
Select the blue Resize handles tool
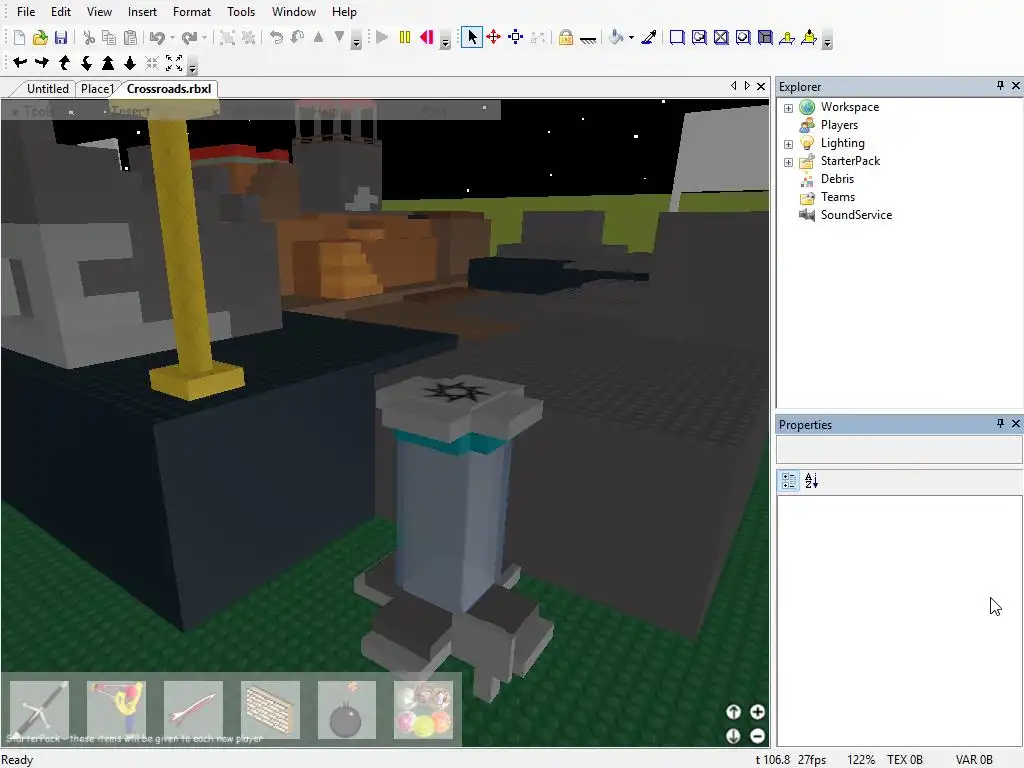click(x=515, y=38)
